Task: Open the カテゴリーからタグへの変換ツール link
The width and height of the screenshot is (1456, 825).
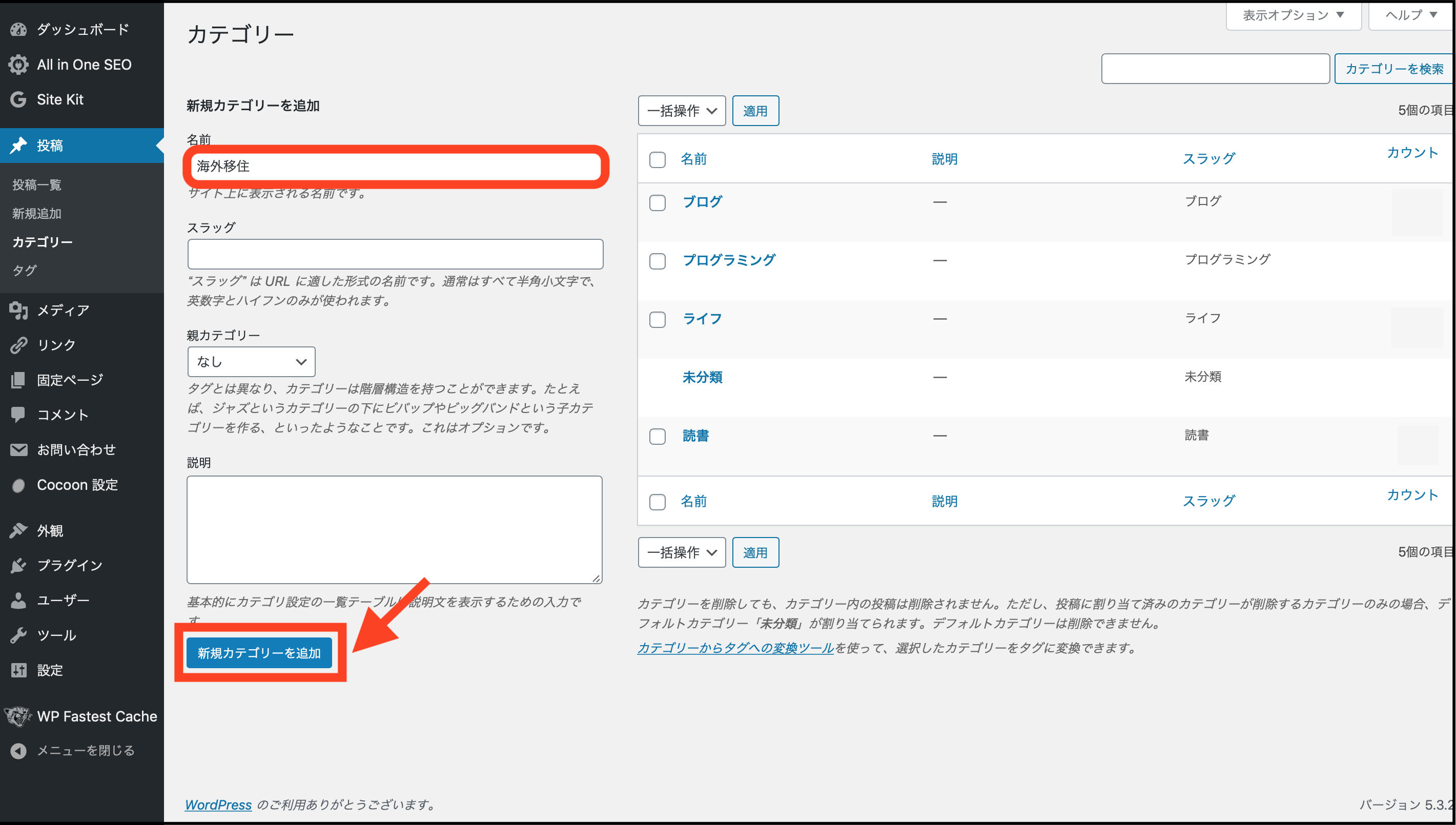Action: [x=735, y=648]
